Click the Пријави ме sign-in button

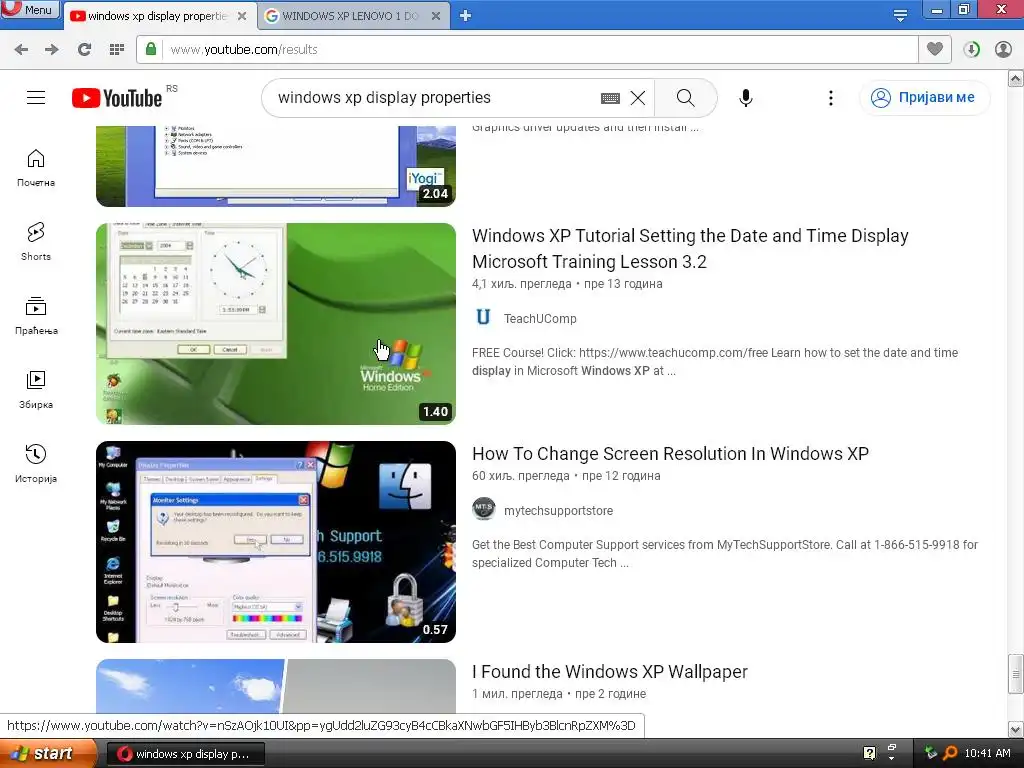(924, 98)
